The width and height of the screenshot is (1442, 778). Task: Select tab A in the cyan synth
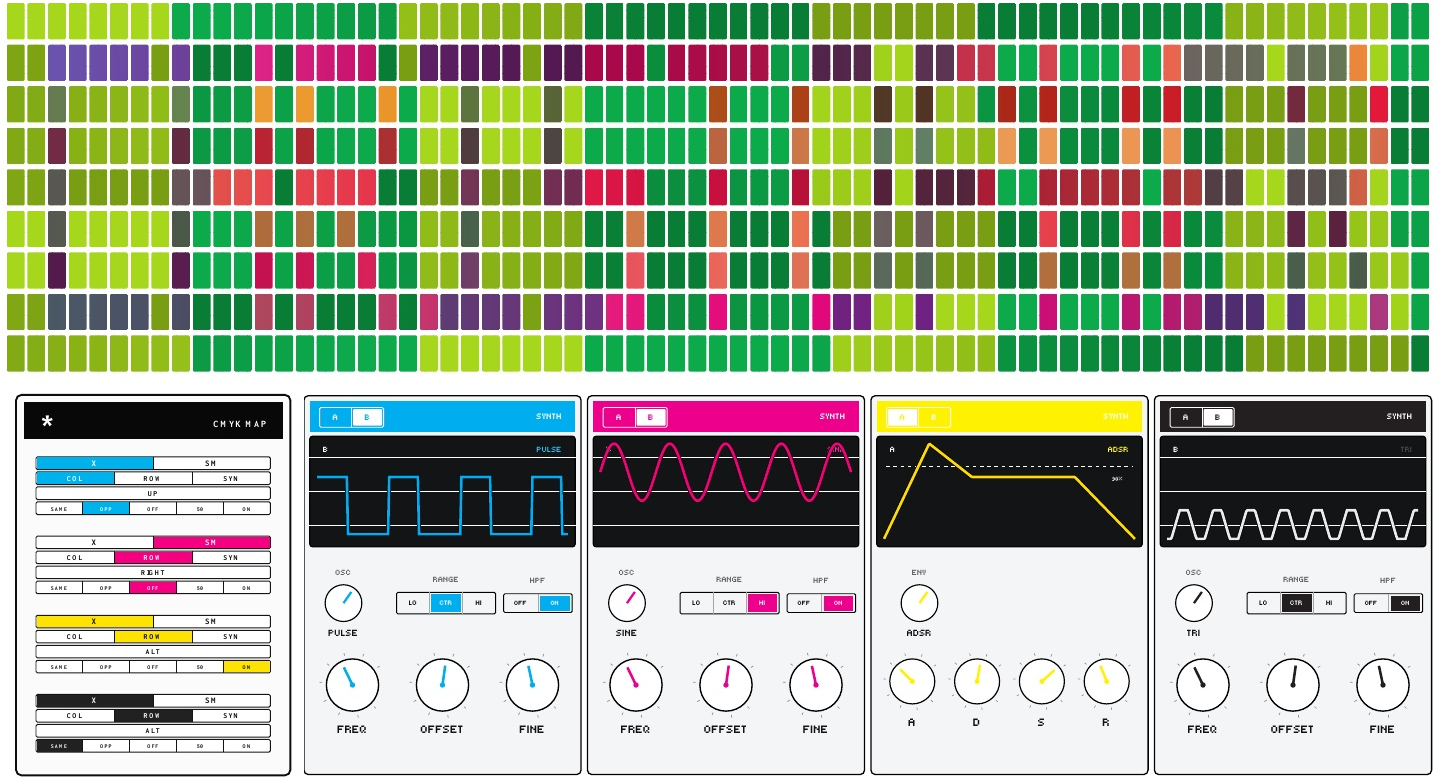coord(336,417)
